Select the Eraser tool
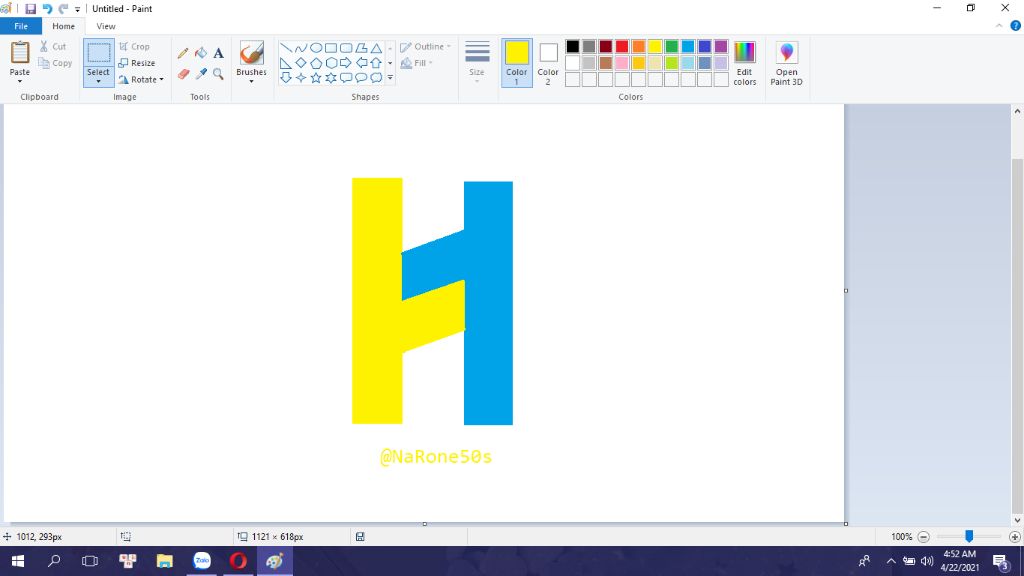Screen dimensions: 1024x576 click(x=184, y=74)
